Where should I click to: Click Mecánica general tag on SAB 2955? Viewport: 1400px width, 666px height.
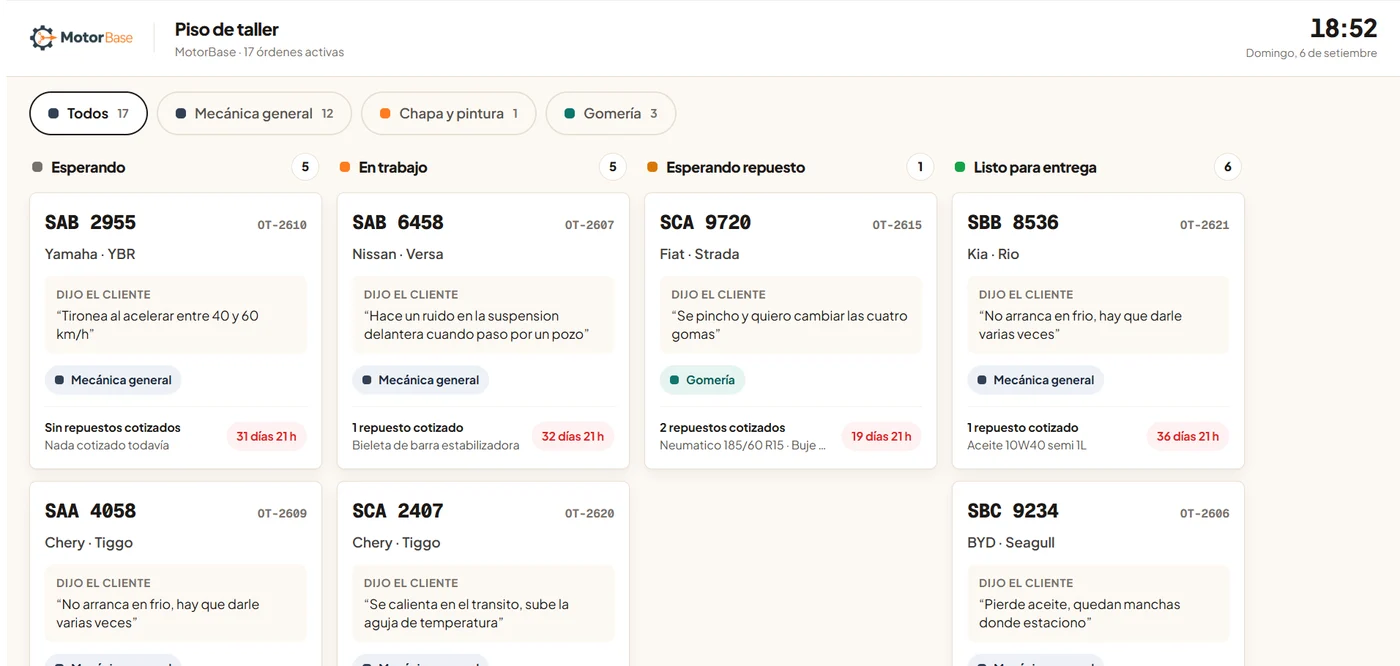tap(113, 380)
